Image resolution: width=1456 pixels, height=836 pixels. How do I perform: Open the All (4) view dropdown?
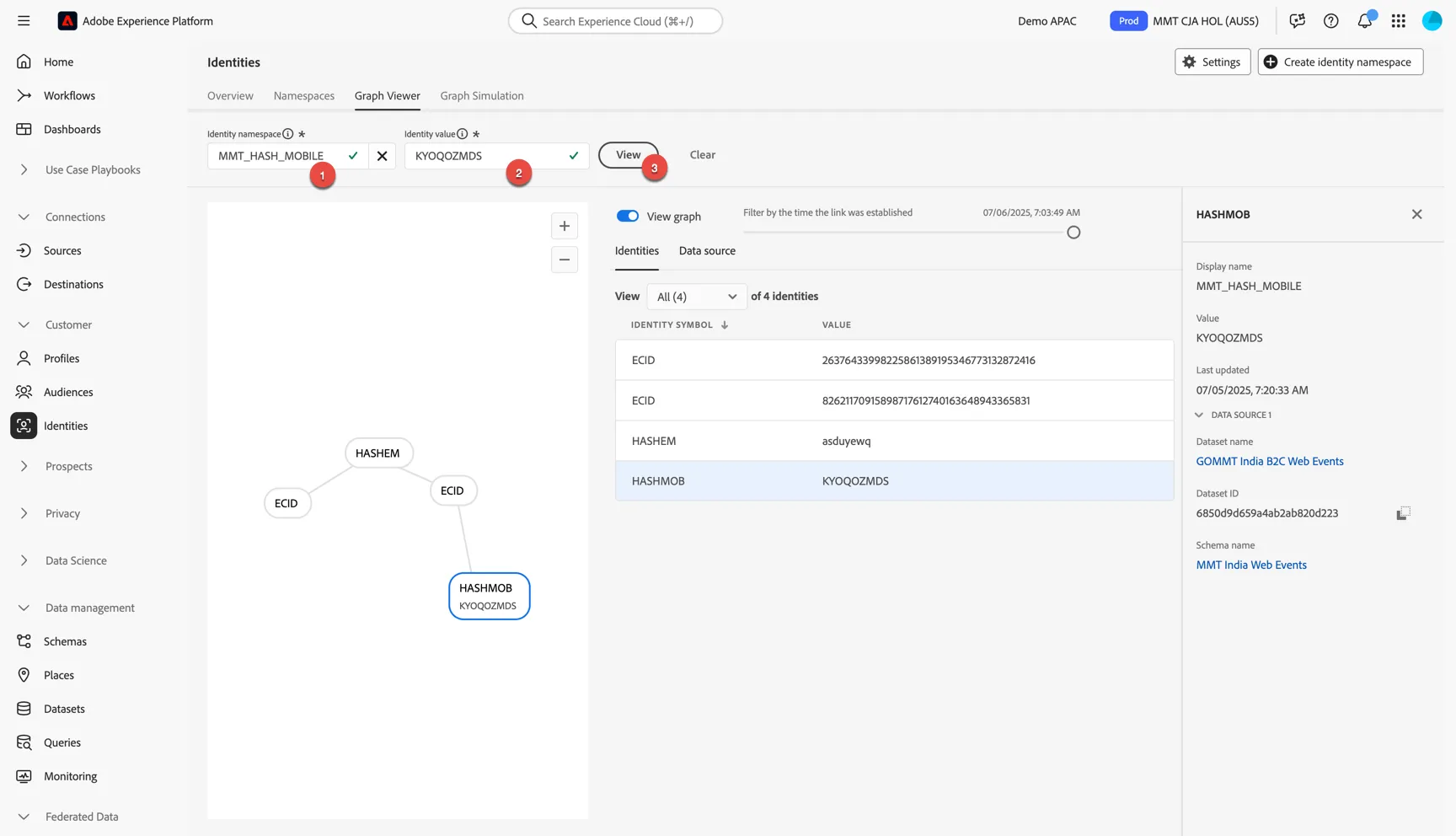tap(696, 297)
